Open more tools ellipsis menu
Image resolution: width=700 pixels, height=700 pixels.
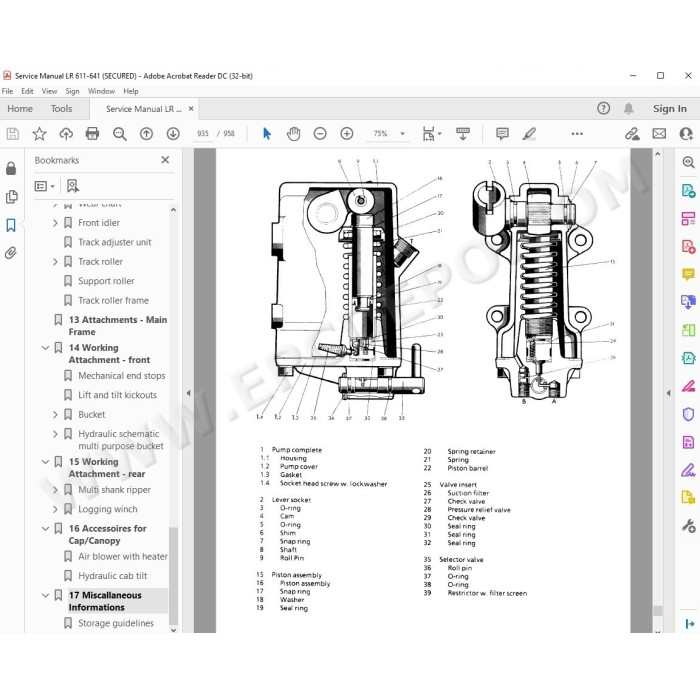pyautogui.click(x=577, y=133)
